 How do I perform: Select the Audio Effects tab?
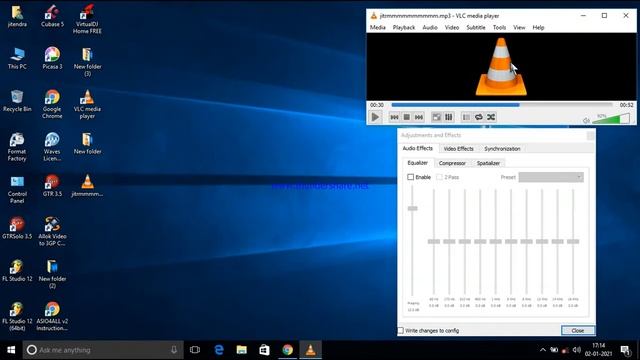418,148
